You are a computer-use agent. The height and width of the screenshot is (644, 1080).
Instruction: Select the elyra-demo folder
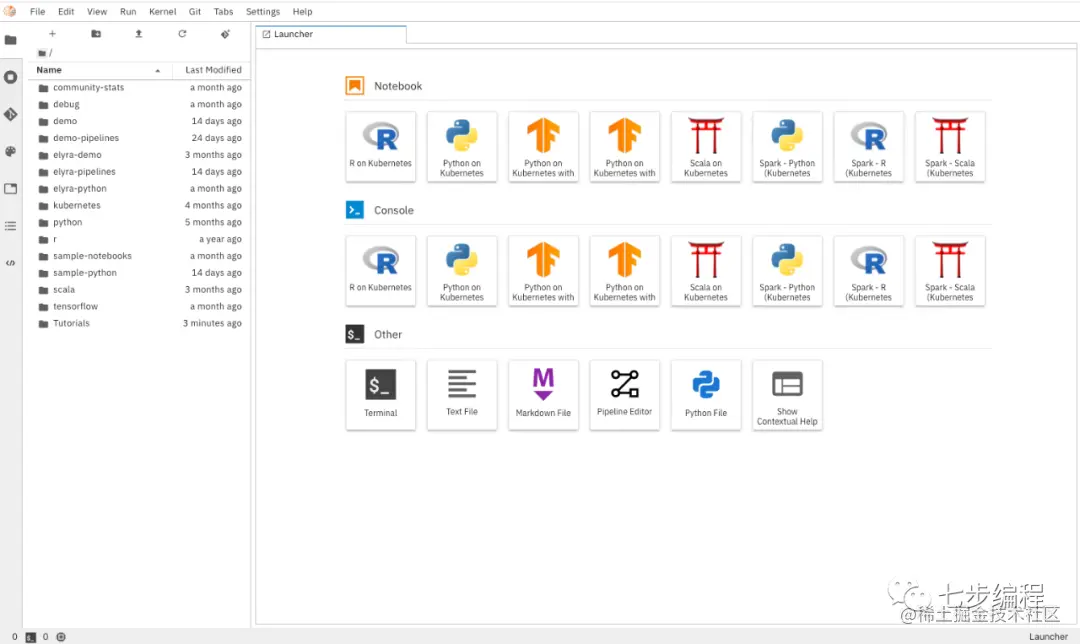point(138,155)
